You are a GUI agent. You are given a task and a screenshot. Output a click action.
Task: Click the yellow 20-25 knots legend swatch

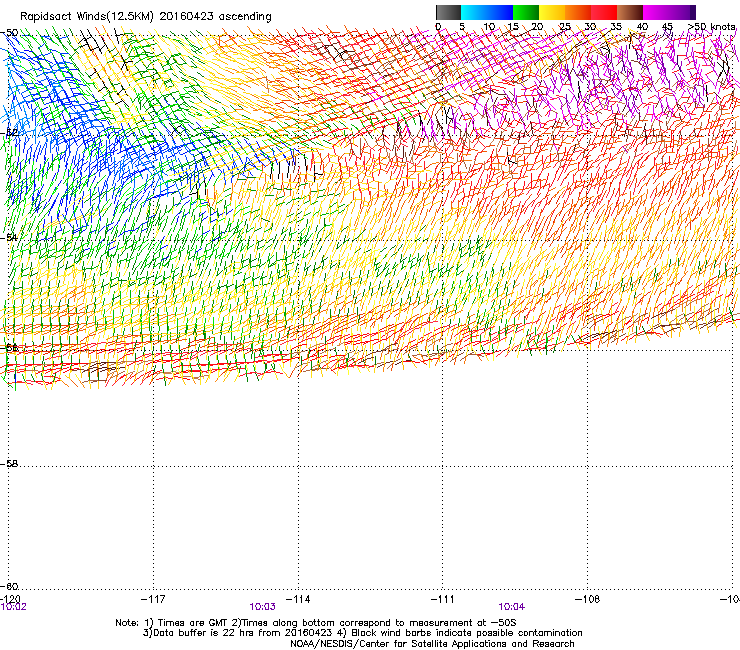tap(552, 12)
